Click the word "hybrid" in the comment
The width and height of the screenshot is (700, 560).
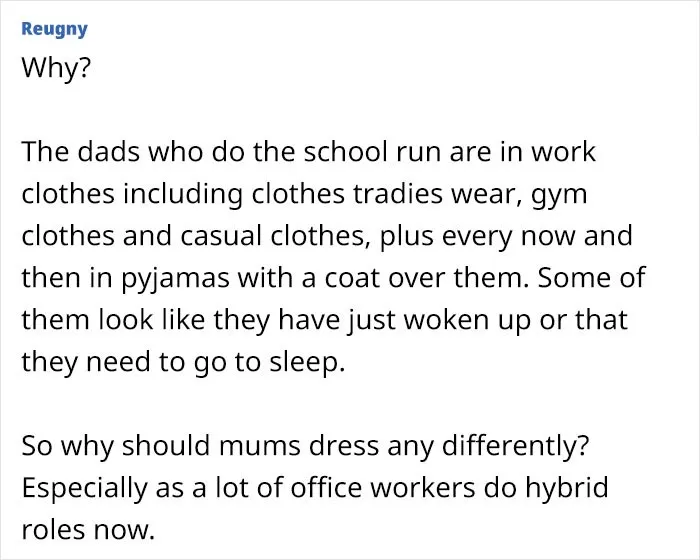[x=567, y=489]
